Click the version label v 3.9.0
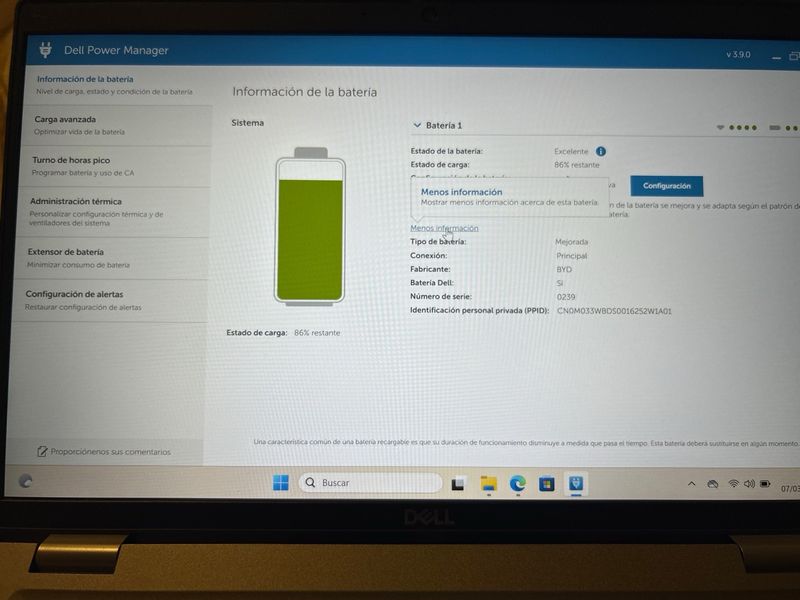This screenshot has width=800, height=600. pyautogui.click(x=738, y=54)
